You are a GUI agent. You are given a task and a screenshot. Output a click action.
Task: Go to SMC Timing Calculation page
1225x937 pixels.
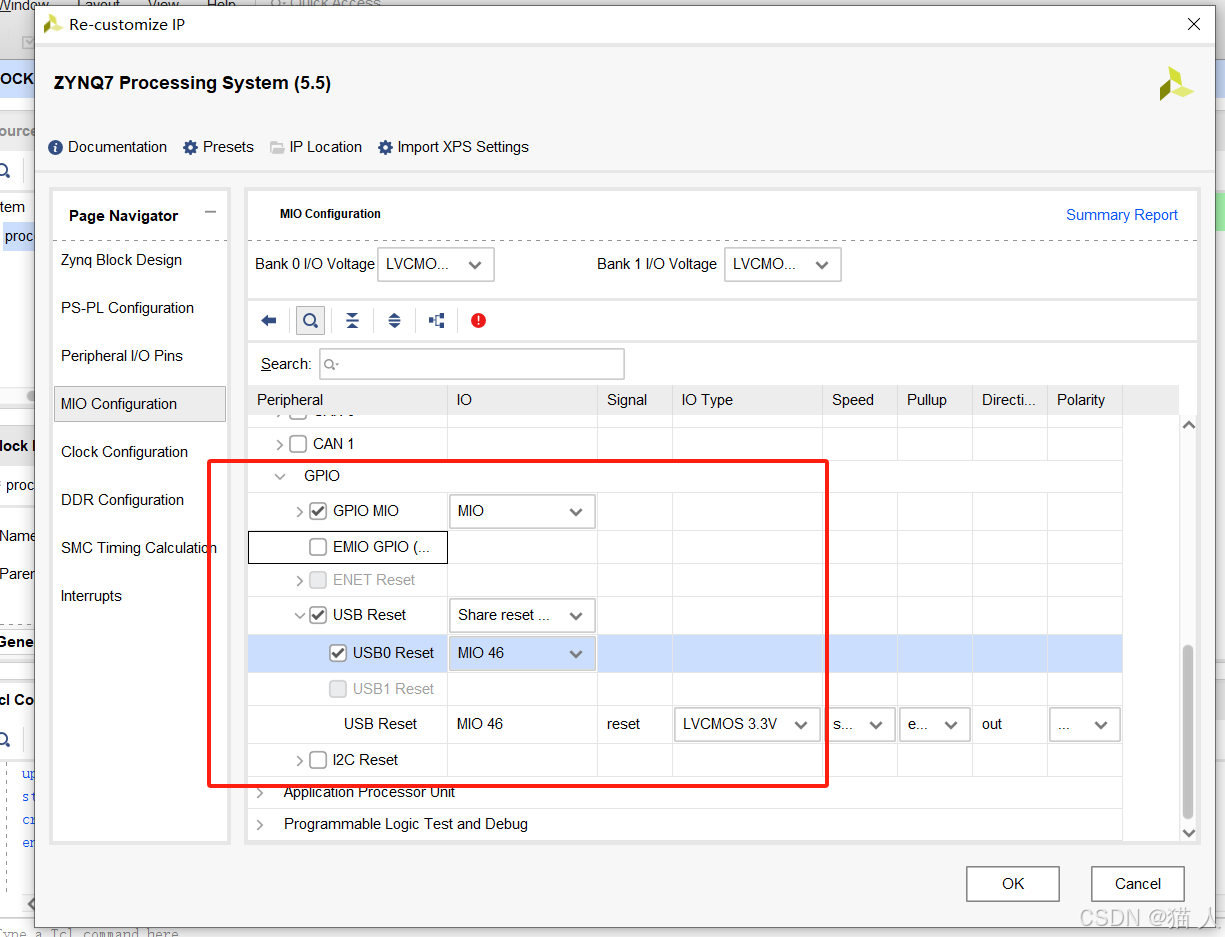tap(138, 548)
